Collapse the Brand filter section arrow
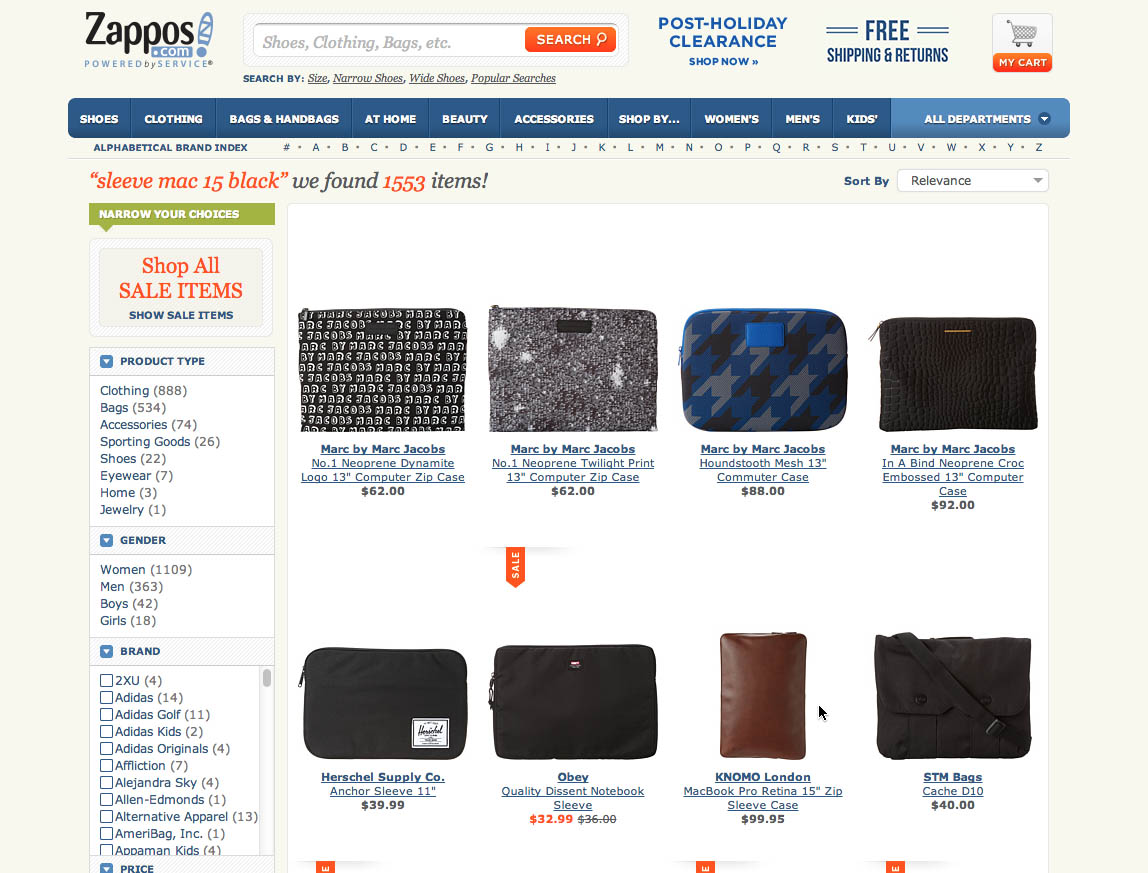Image resolution: width=1148 pixels, height=873 pixels. point(107,651)
